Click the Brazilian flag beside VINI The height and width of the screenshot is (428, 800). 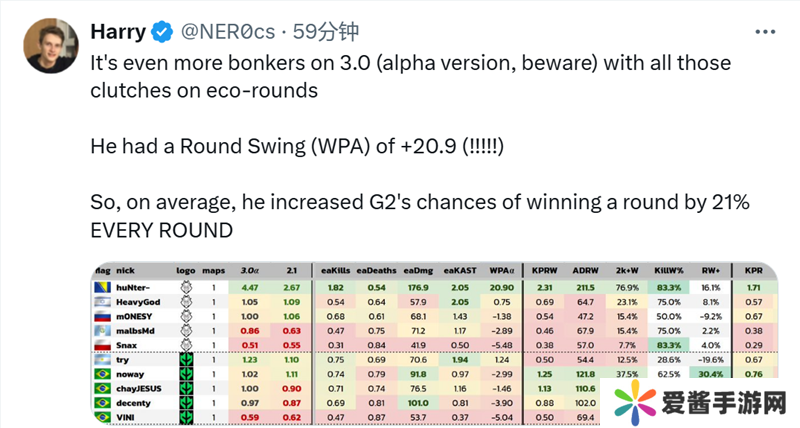[x=102, y=415]
